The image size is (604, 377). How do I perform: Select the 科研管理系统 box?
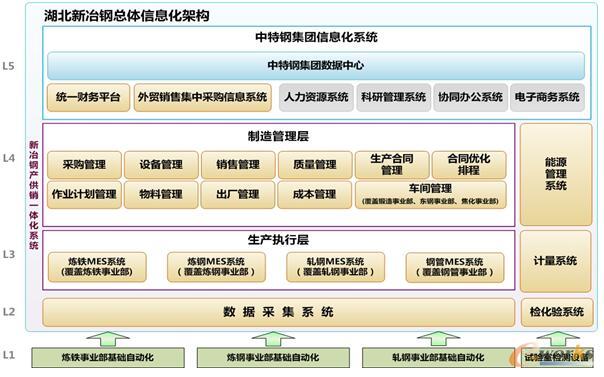(x=393, y=97)
